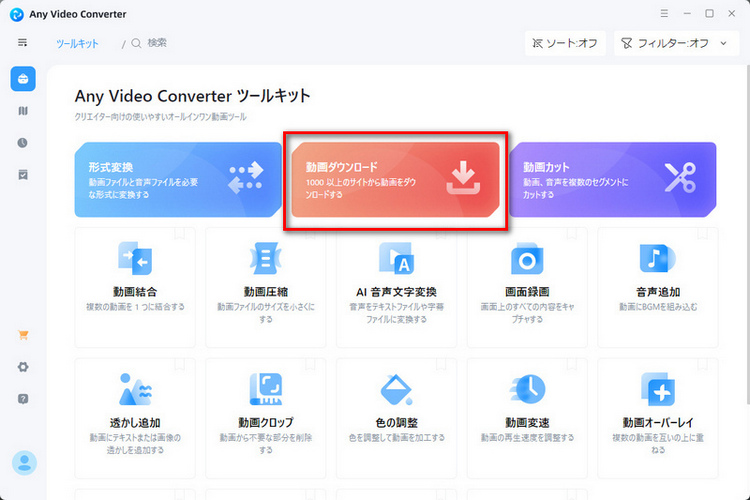
Task: Click the user account avatar
Action: pos(24,463)
